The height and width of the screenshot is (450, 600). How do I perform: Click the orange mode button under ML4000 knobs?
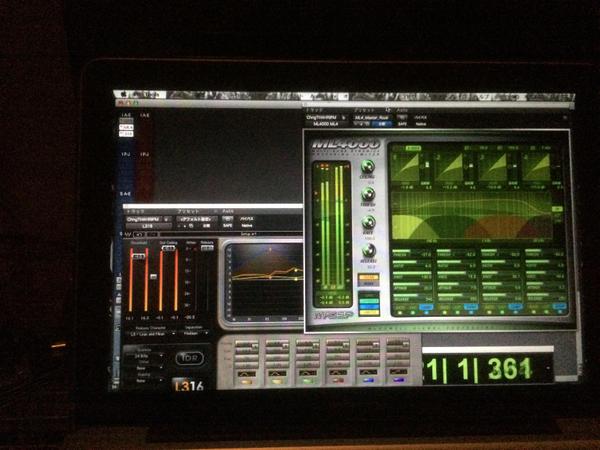[x=368, y=277]
